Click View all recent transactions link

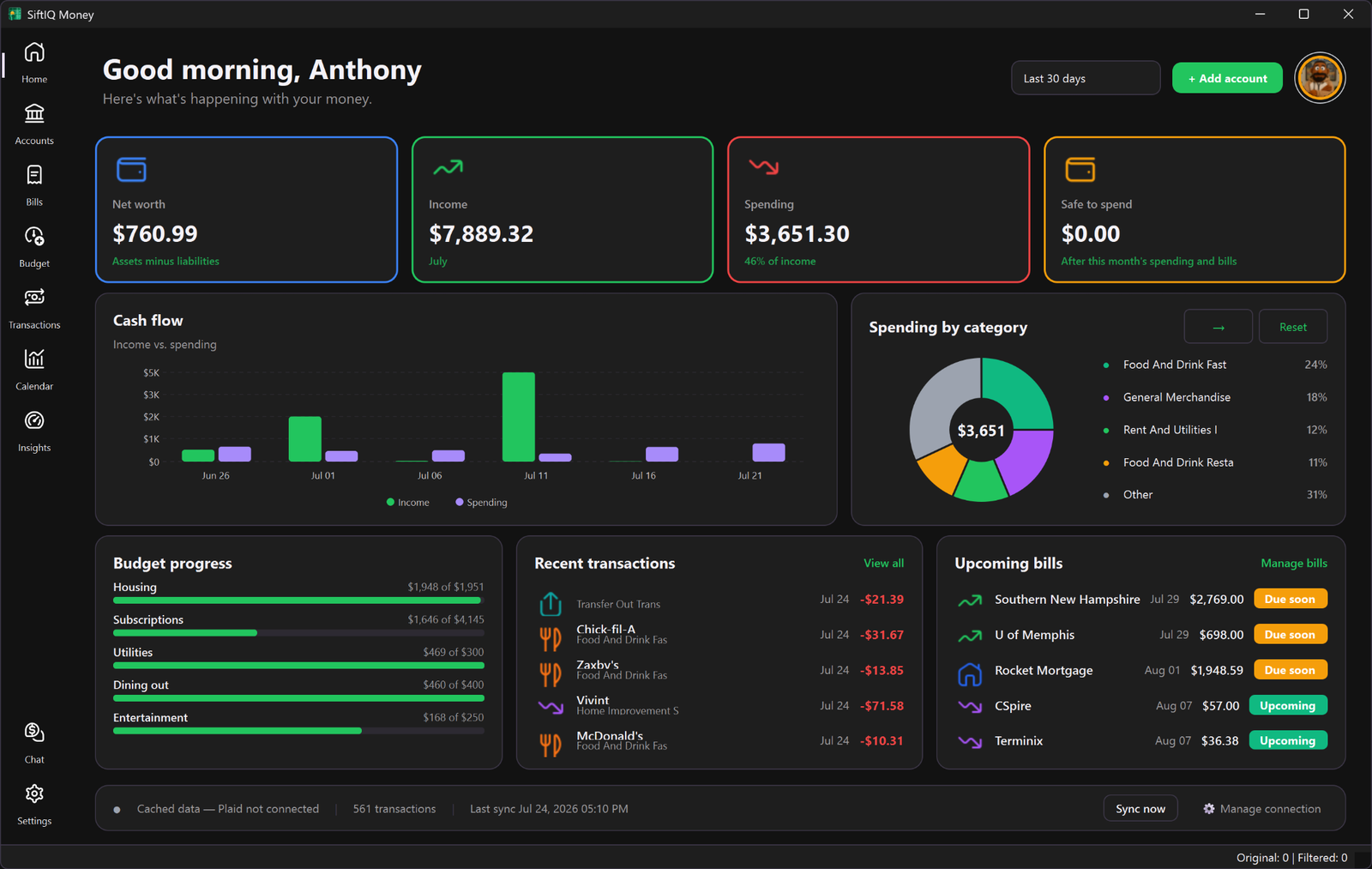[883, 564]
